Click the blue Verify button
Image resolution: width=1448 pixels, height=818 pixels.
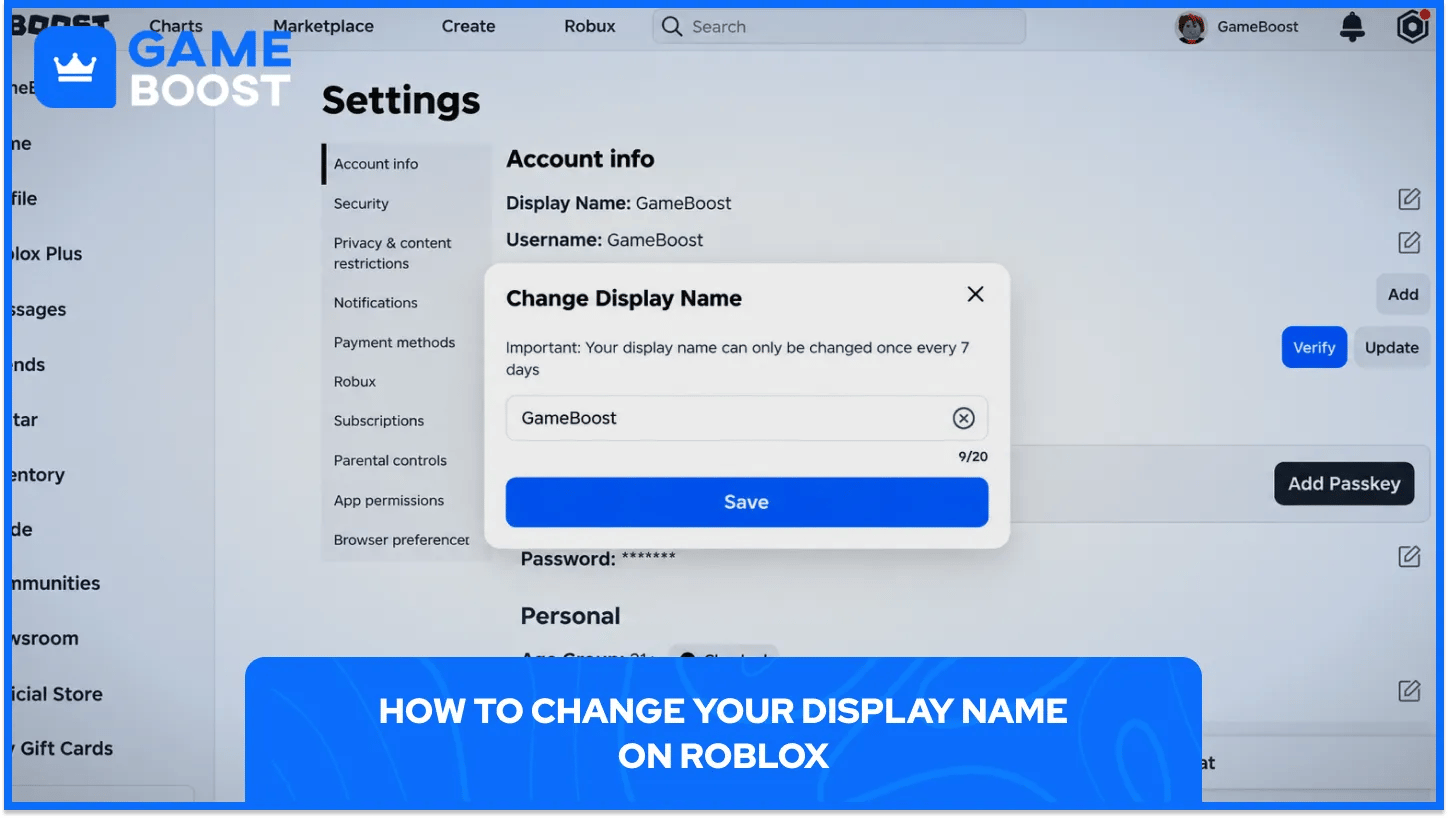point(1314,347)
